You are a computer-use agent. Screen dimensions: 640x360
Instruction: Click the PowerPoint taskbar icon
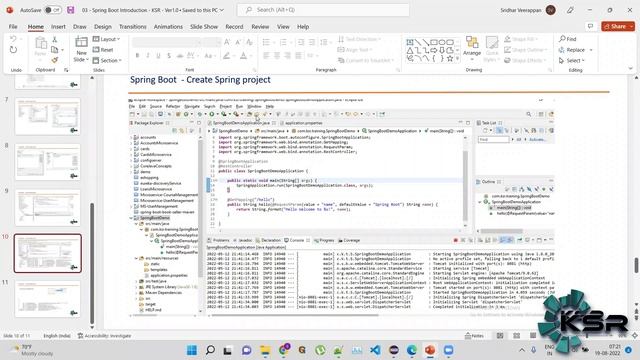pyautogui.click(x=430, y=350)
